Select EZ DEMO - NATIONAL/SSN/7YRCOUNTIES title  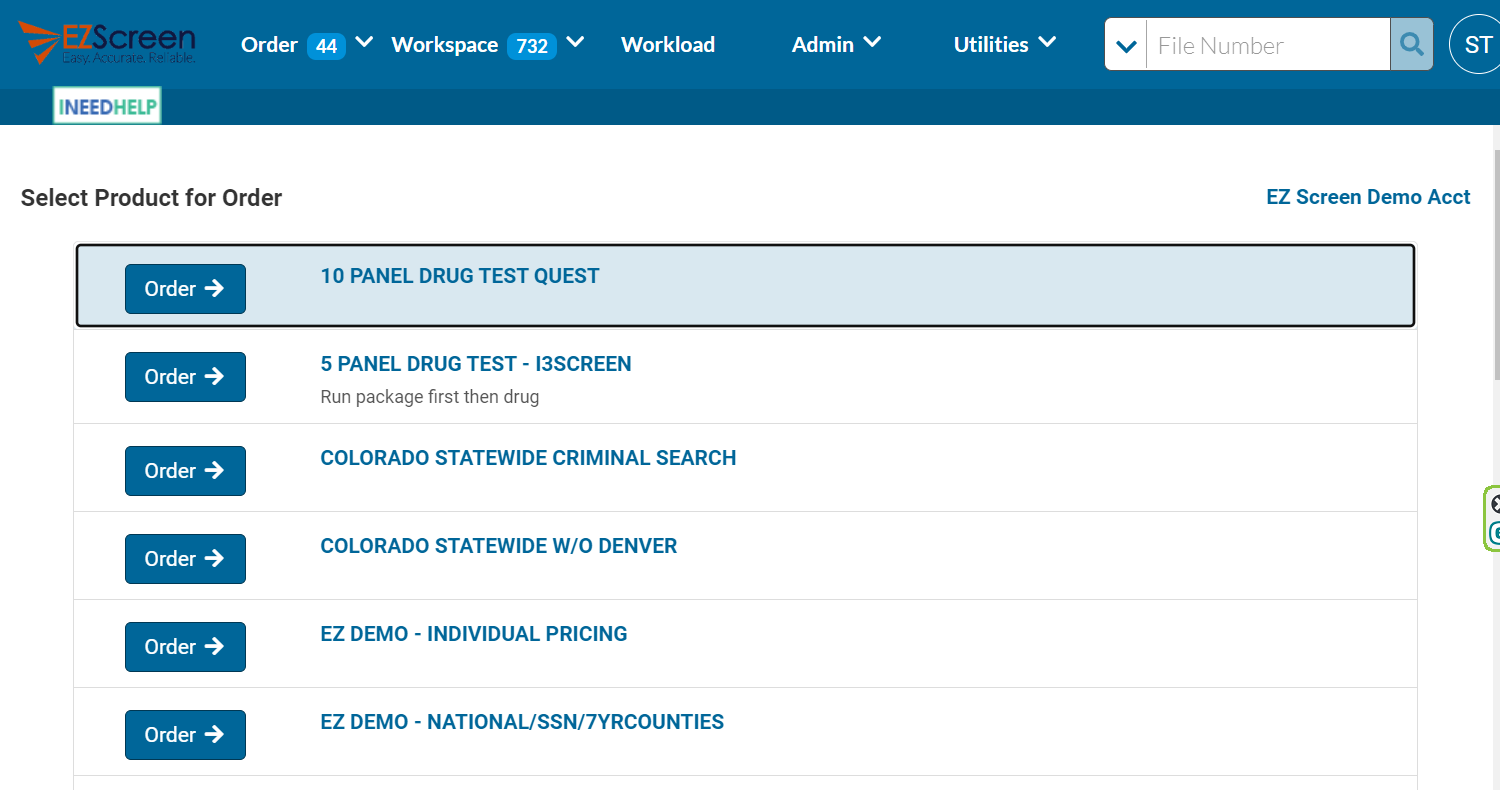(522, 722)
